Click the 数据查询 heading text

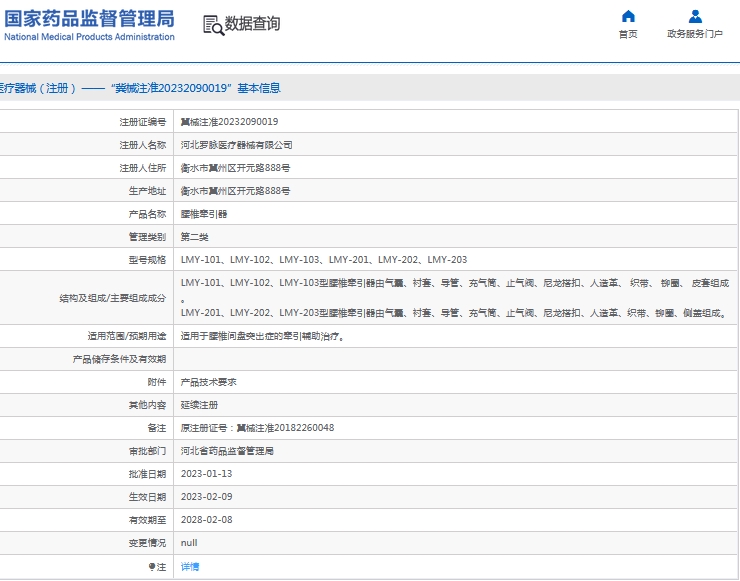pos(252,23)
